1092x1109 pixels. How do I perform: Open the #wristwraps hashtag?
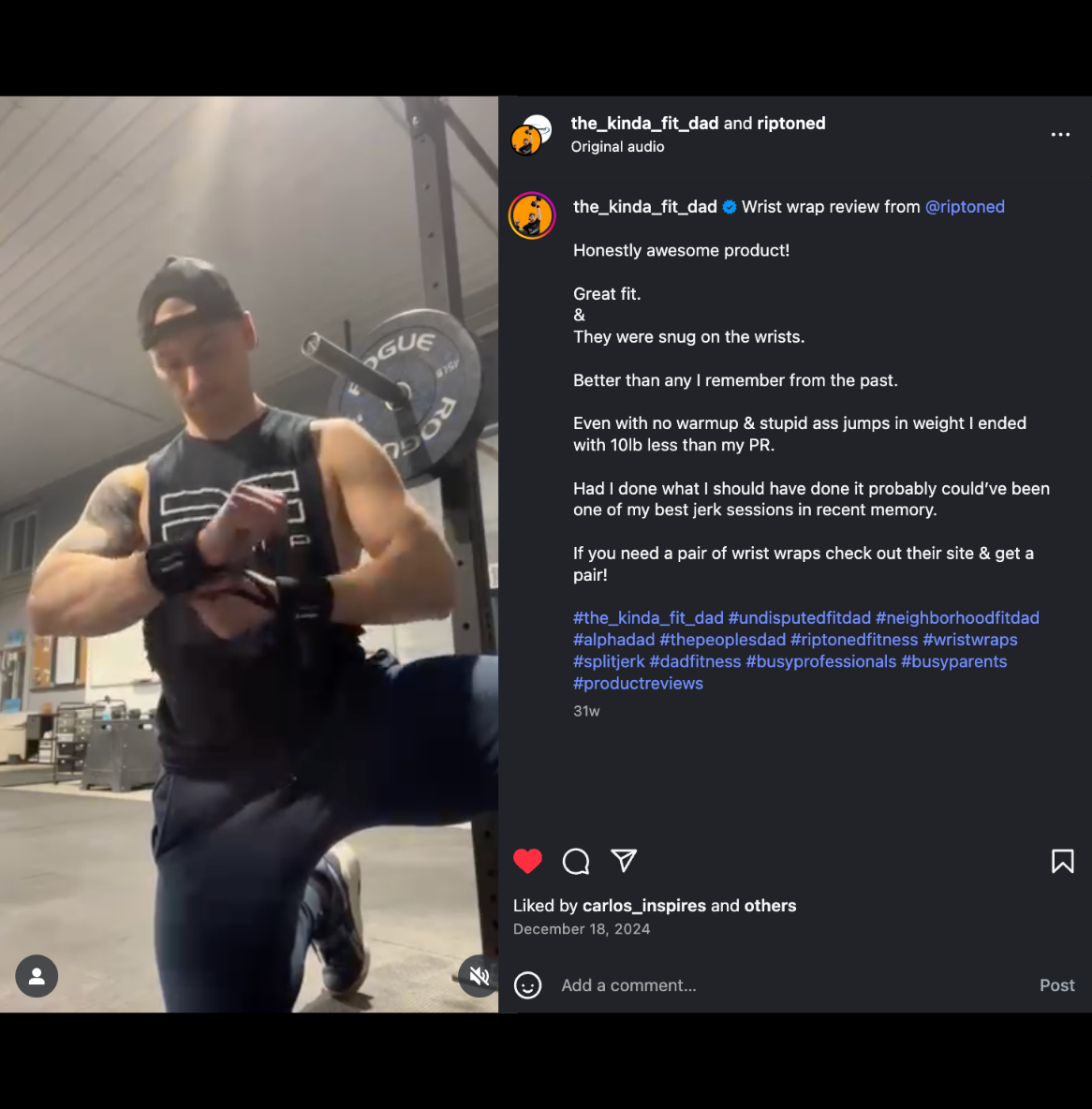tap(969, 640)
